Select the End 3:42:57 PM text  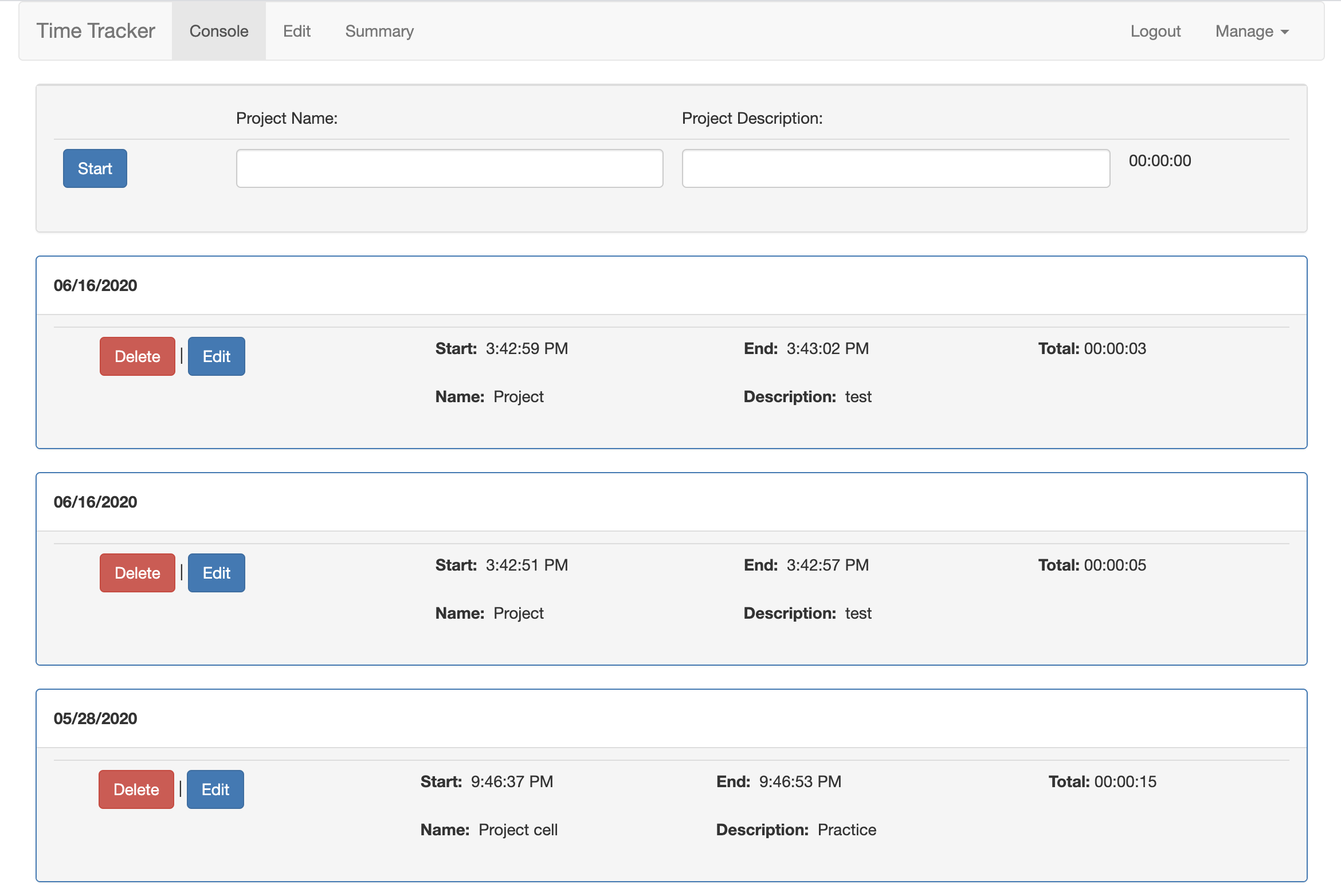pyautogui.click(x=806, y=565)
